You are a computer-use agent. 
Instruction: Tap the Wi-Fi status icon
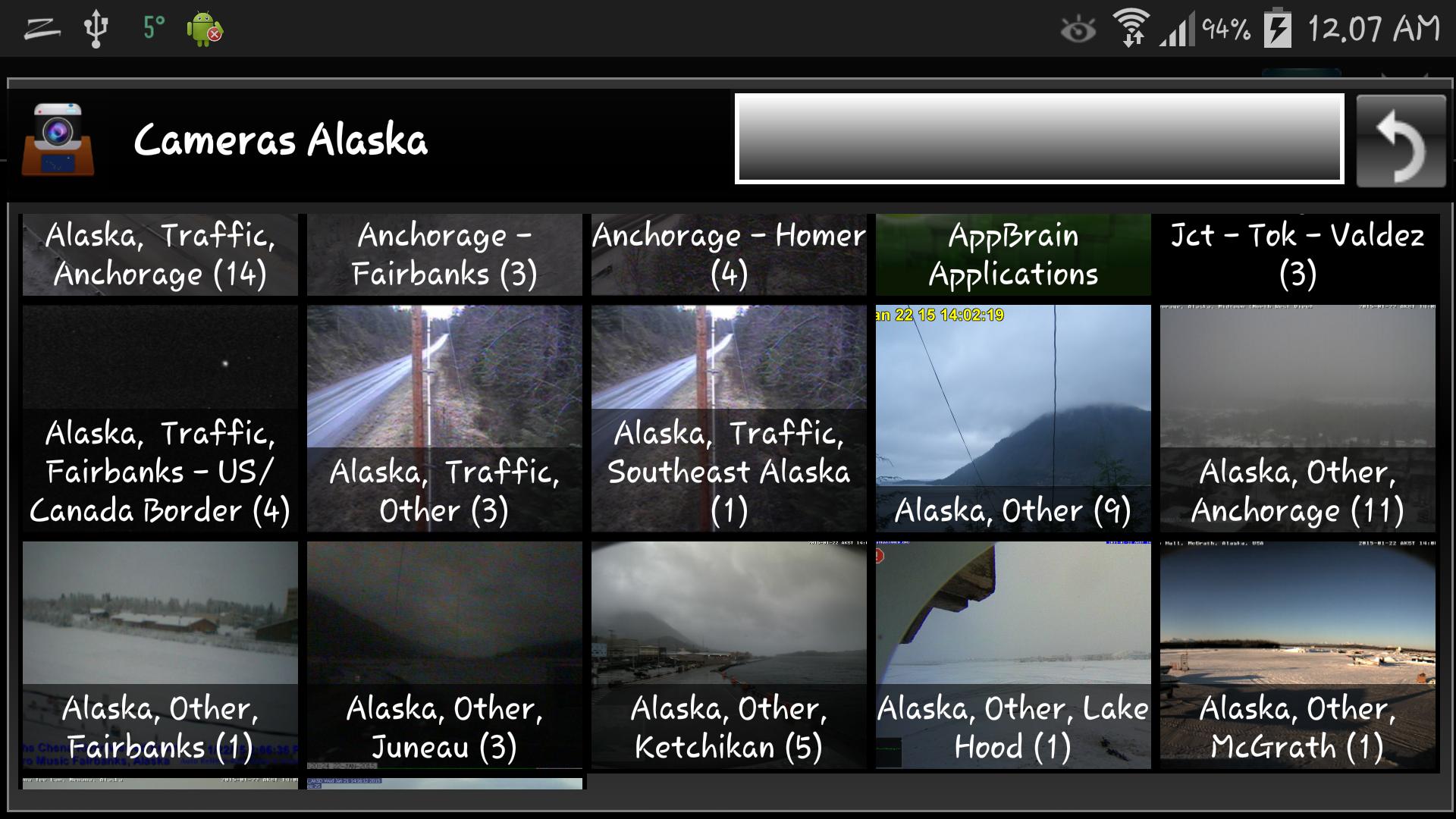click(1130, 29)
